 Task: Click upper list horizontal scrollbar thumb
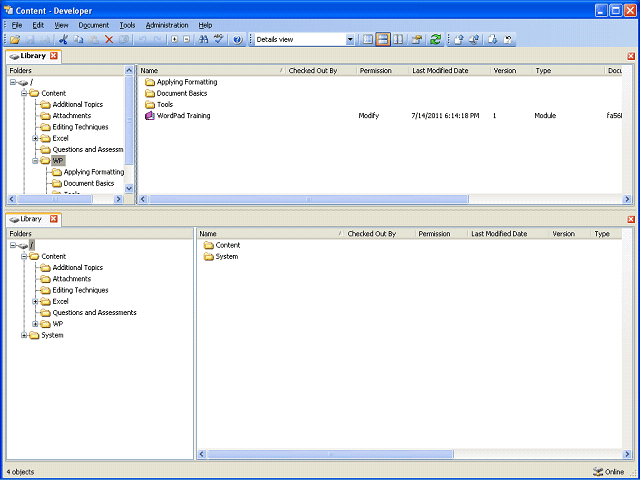coord(308,199)
